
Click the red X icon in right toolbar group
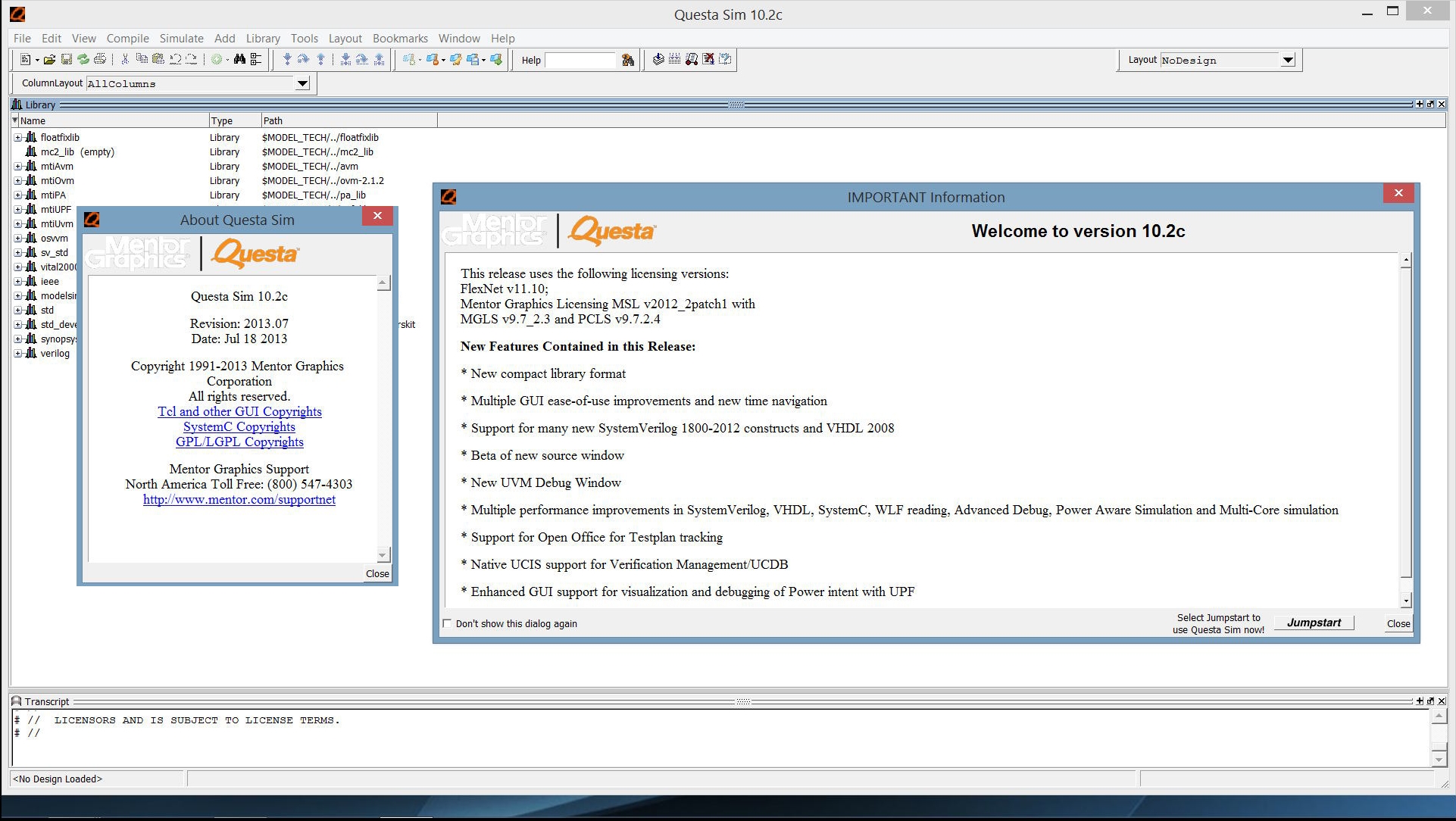(x=708, y=60)
